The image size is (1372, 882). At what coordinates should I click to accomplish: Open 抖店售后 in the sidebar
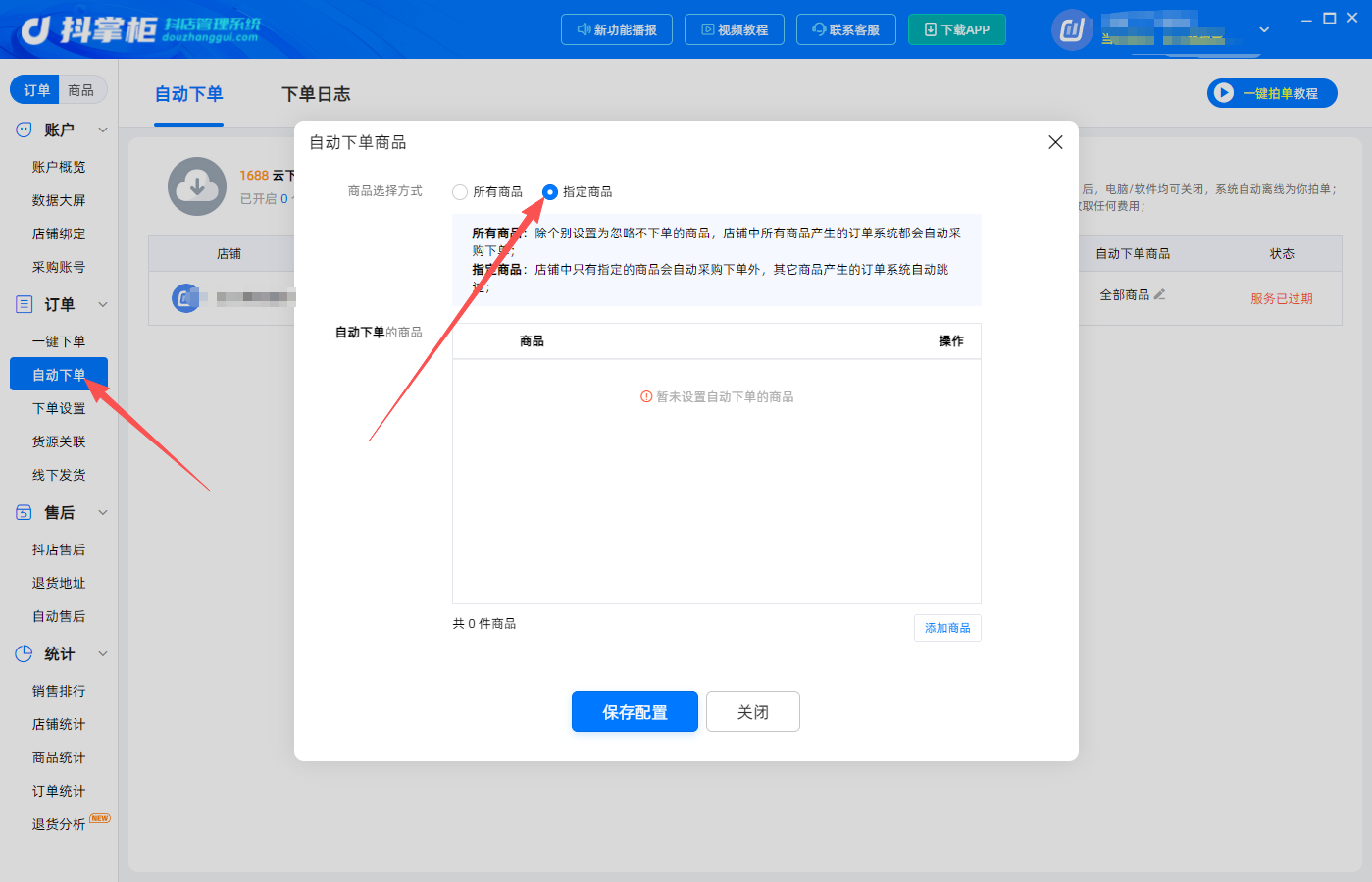pyautogui.click(x=59, y=549)
